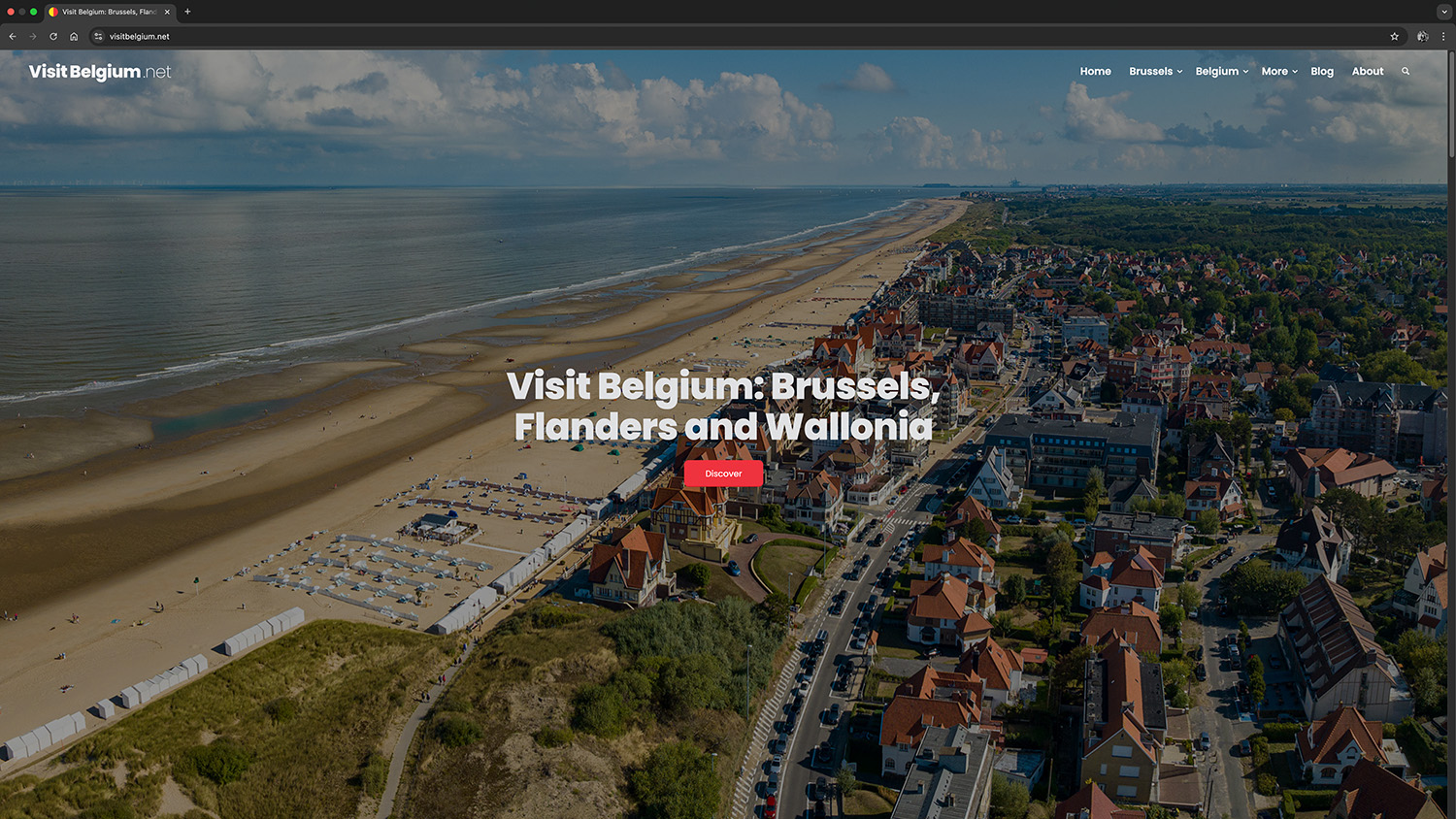Image resolution: width=1456 pixels, height=819 pixels.
Task: Click the browser forward arrow
Action: click(33, 37)
